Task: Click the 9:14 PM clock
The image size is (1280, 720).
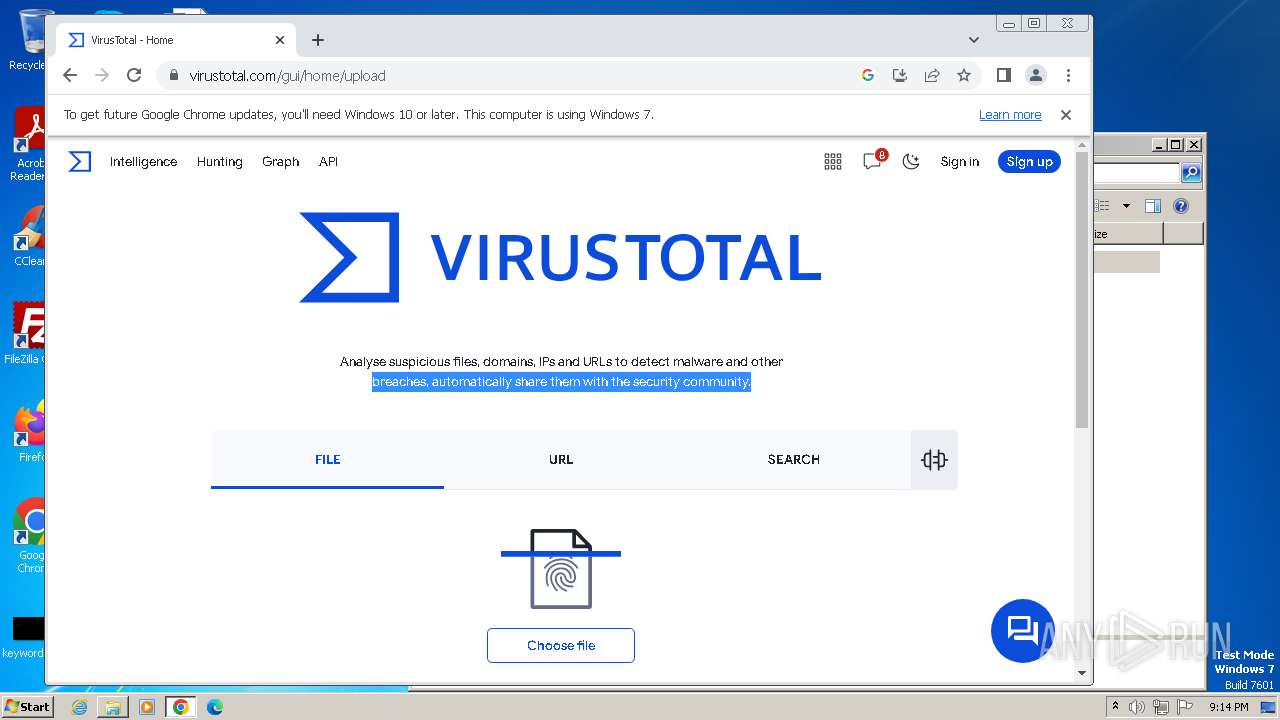Action: (1229, 707)
